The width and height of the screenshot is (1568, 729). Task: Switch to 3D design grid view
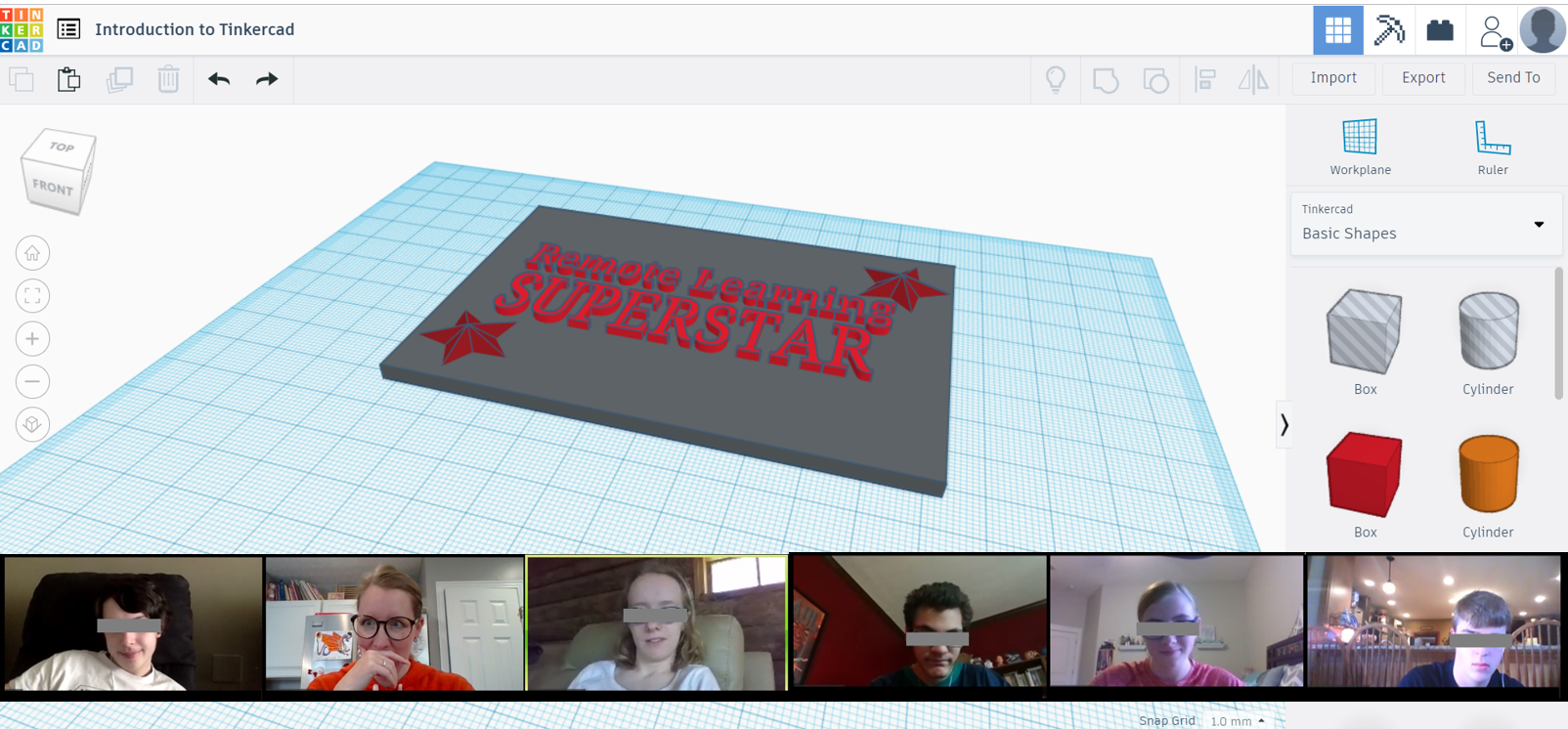(1338, 30)
